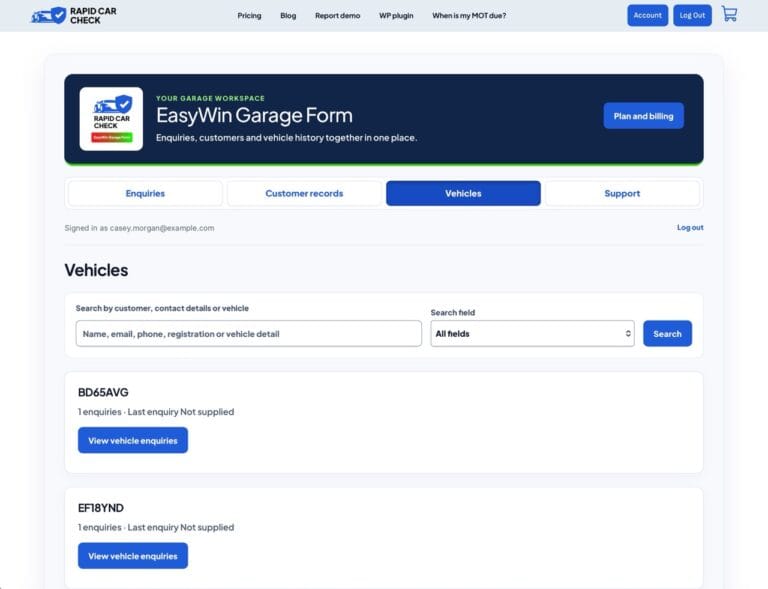768x589 pixels.
Task: Click the garage workspace logo thumbnail
Action: tap(111, 119)
